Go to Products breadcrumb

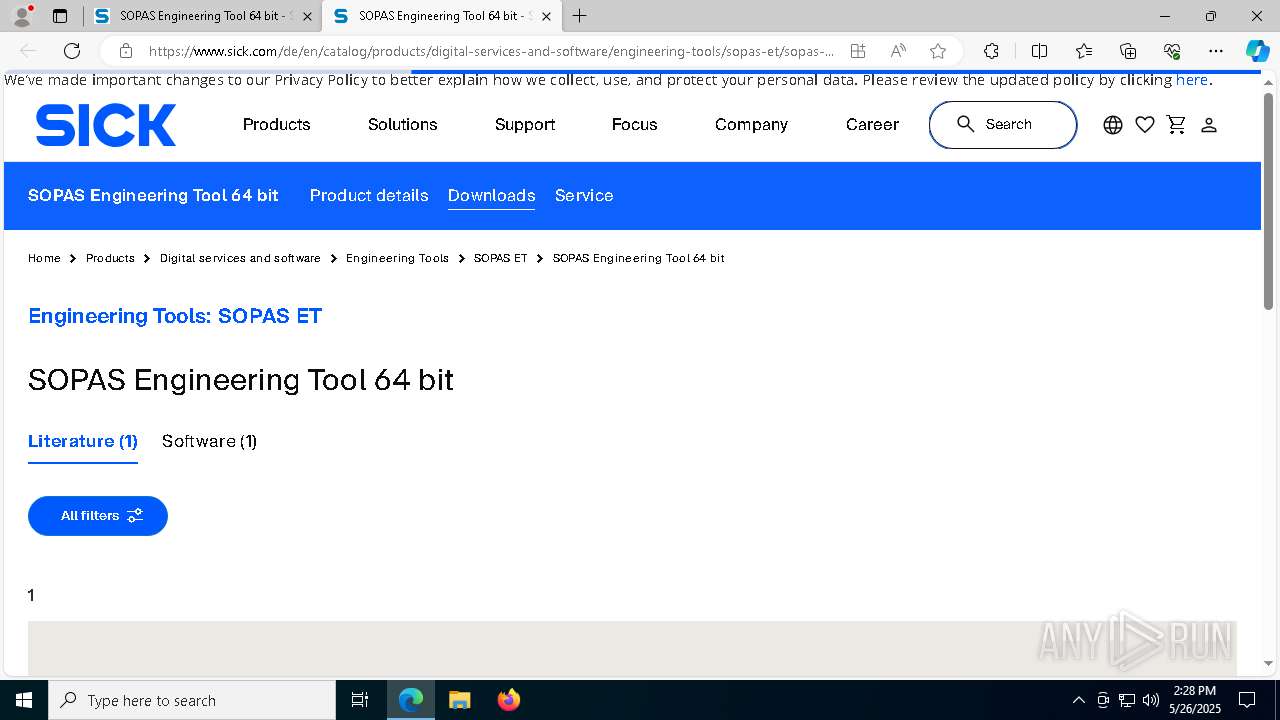coord(110,258)
